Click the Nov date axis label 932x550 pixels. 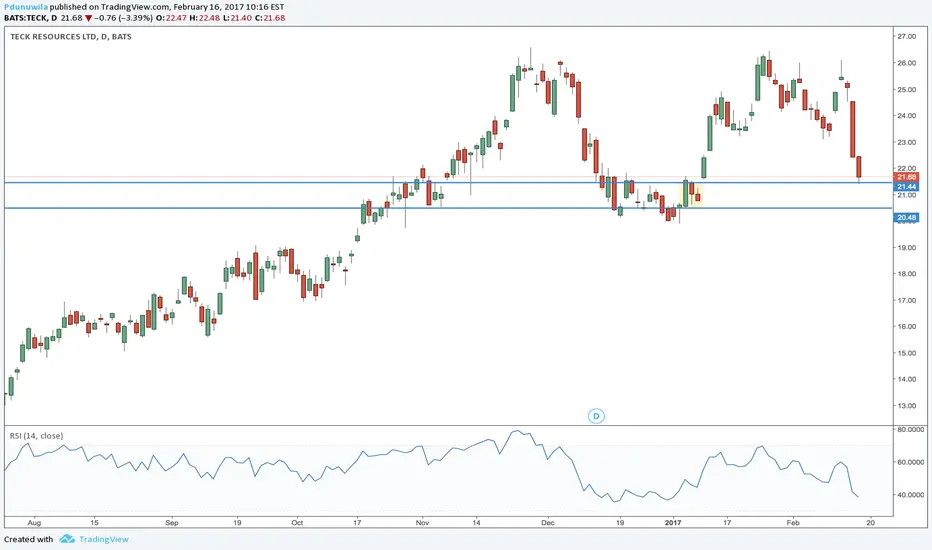(x=422, y=523)
